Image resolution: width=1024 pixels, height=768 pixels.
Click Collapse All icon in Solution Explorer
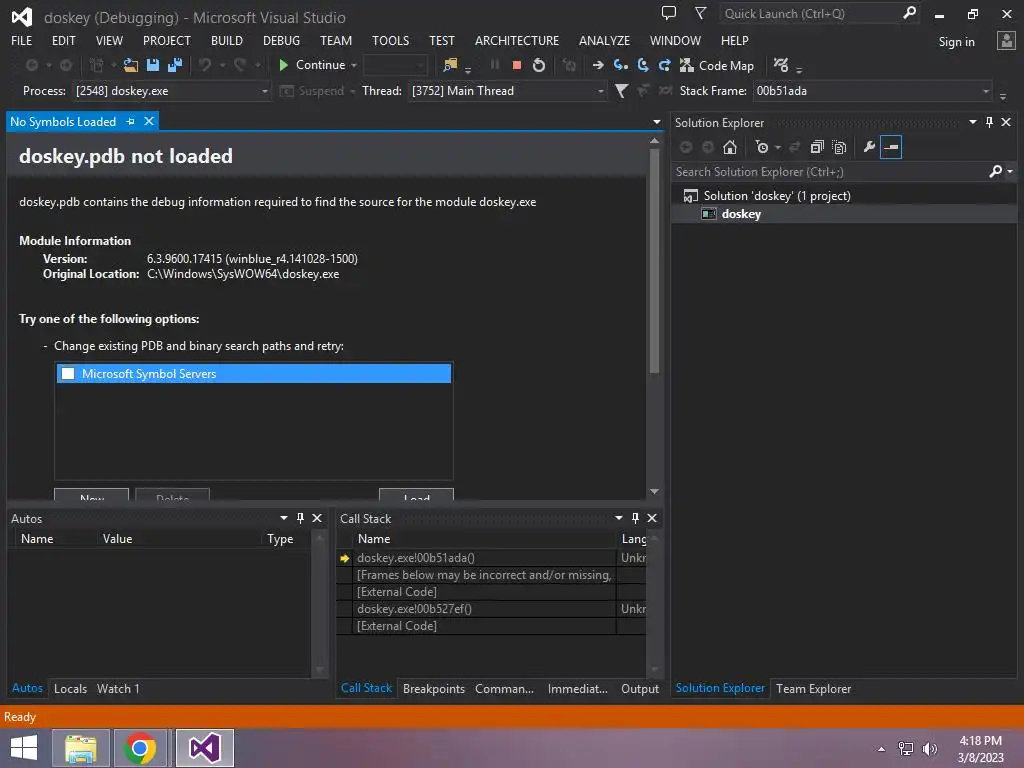(x=817, y=148)
